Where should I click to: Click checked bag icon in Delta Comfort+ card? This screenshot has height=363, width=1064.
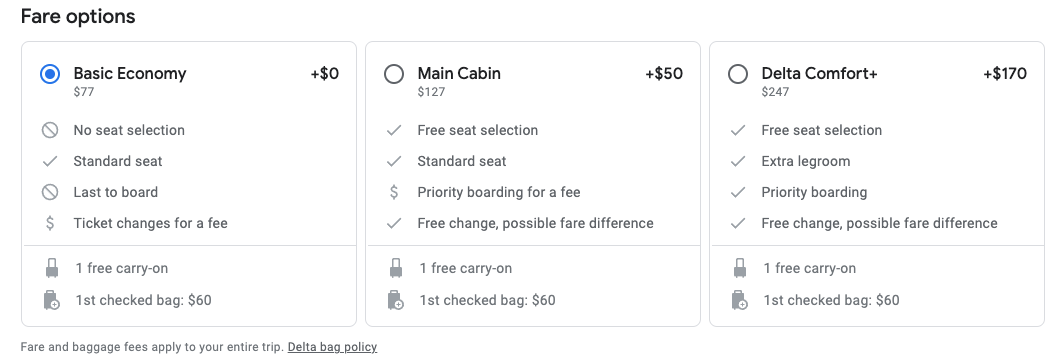click(x=740, y=300)
